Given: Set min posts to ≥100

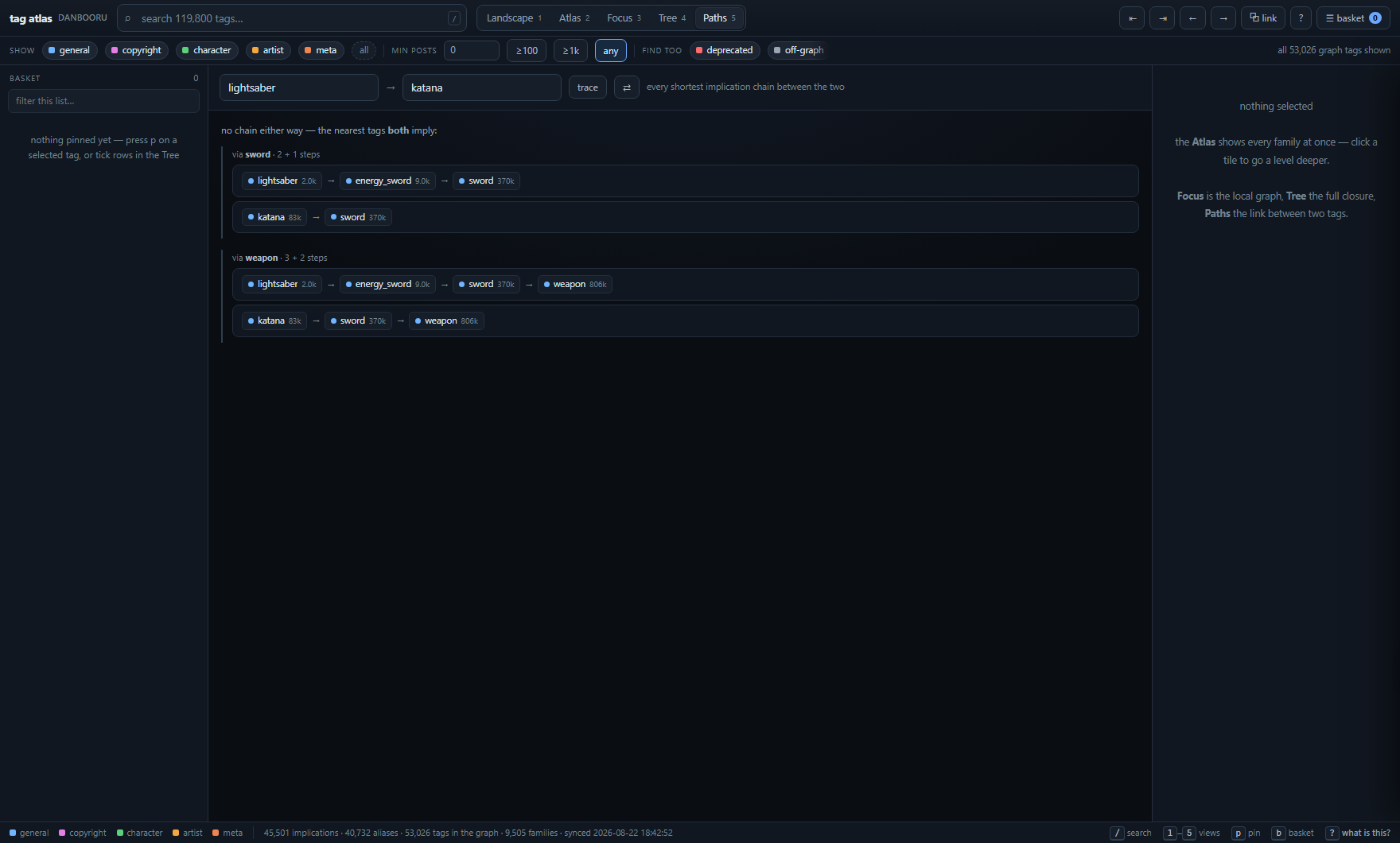Looking at the screenshot, I should pyautogui.click(x=527, y=50).
